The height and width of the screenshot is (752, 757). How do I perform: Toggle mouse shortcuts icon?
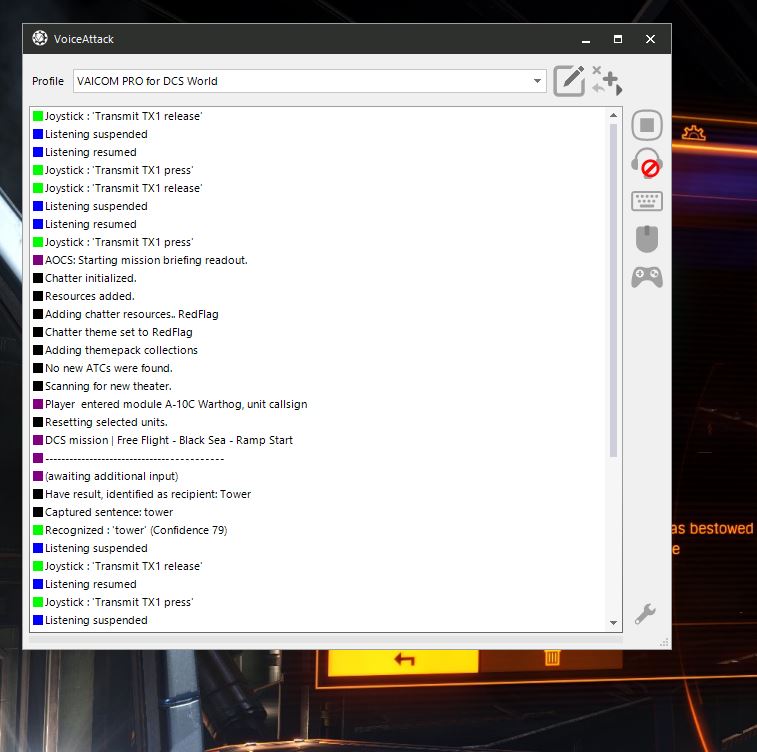pos(647,239)
